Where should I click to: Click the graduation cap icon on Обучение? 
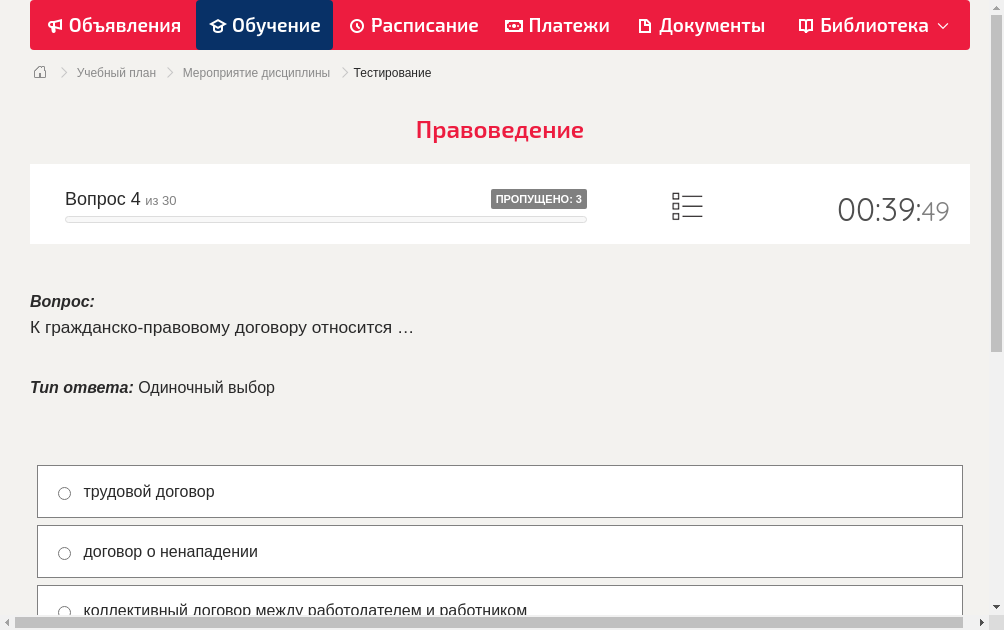point(219,25)
